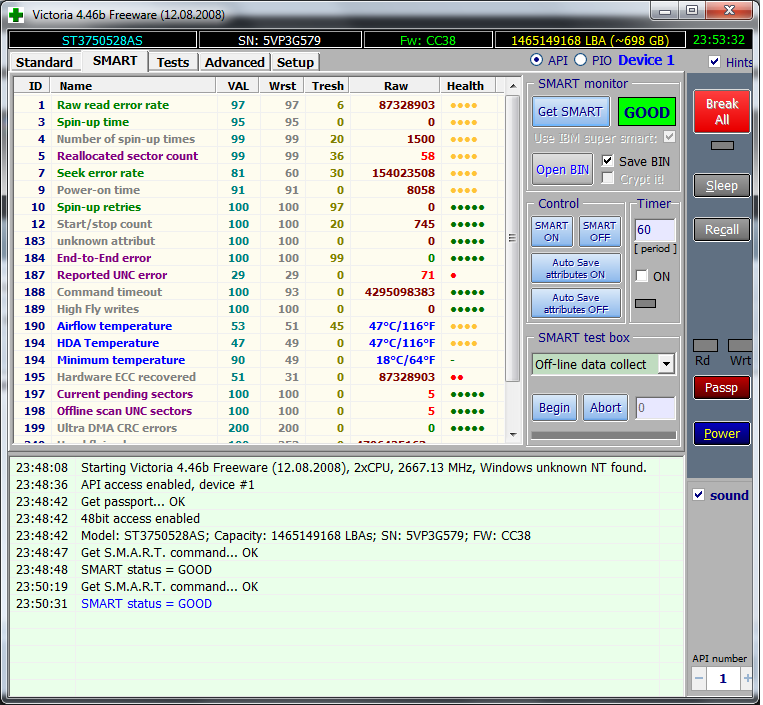Click the green GOOD status indicator
The height and width of the screenshot is (705, 763).
point(647,112)
